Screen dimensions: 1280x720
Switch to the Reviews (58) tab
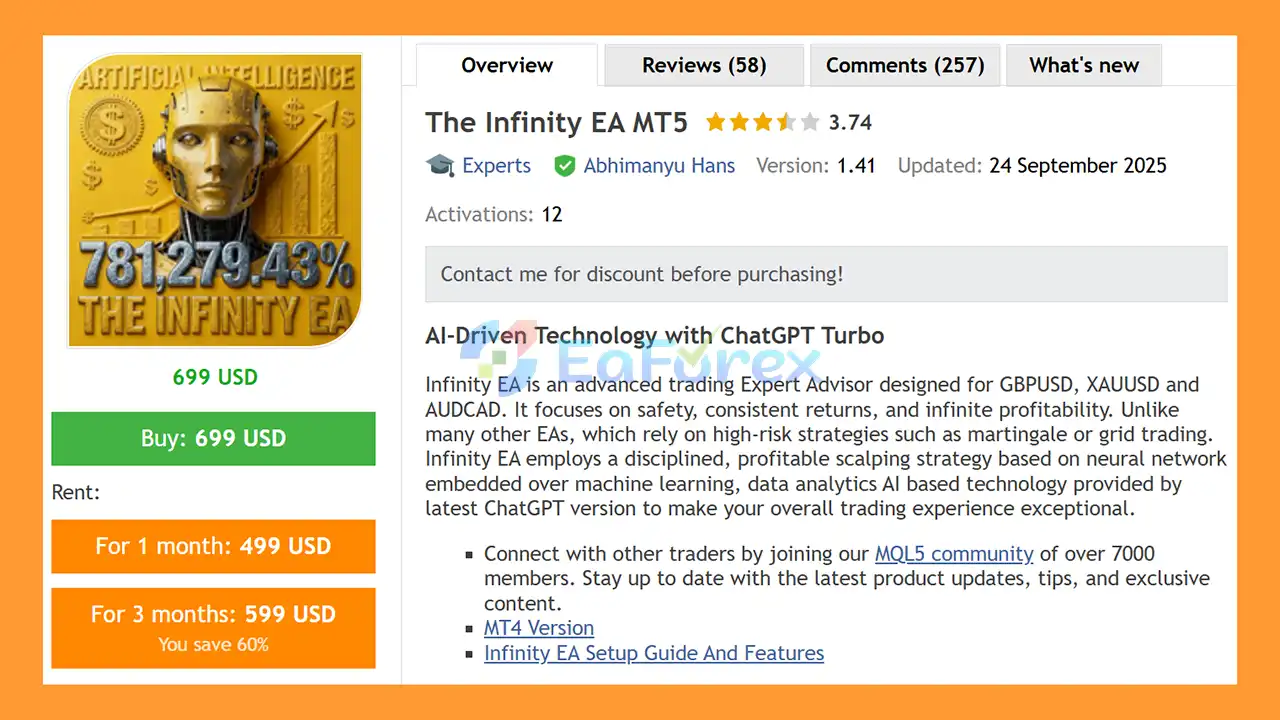click(704, 66)
